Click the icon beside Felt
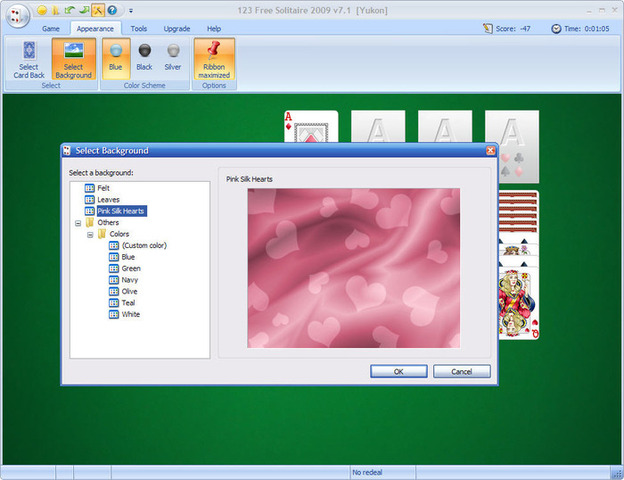The width and height of the screenshot is (624, 480). pyautogui.click(x=90, y=188)
